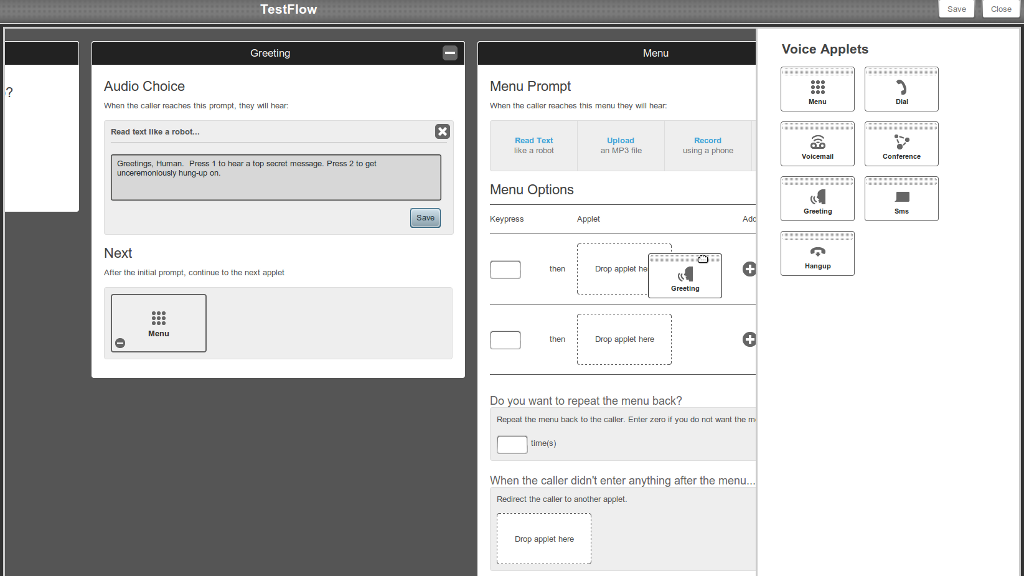
Task: Click Save in the top bar
Action: (x=956, y=9)
